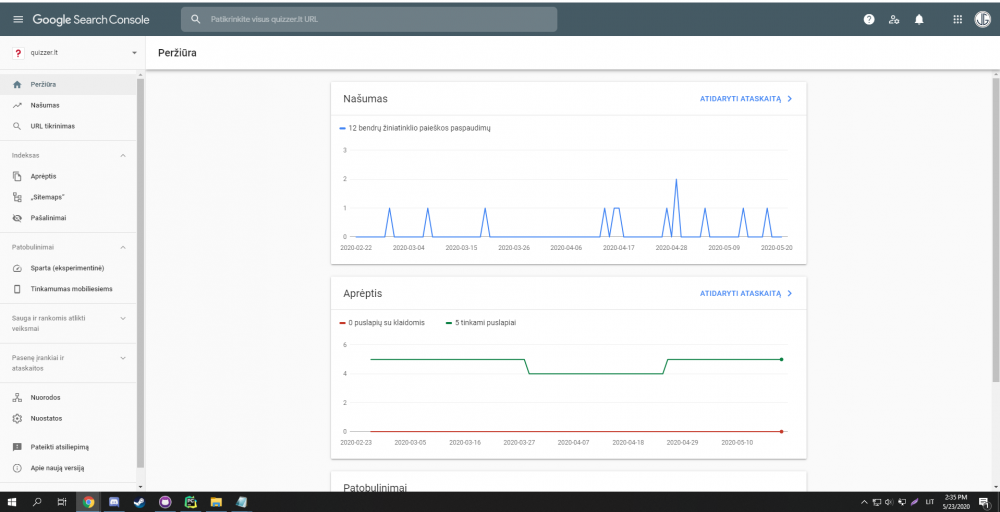Open Pašalinimai in sidebar

pyautogui.click(x=68, y=218)
